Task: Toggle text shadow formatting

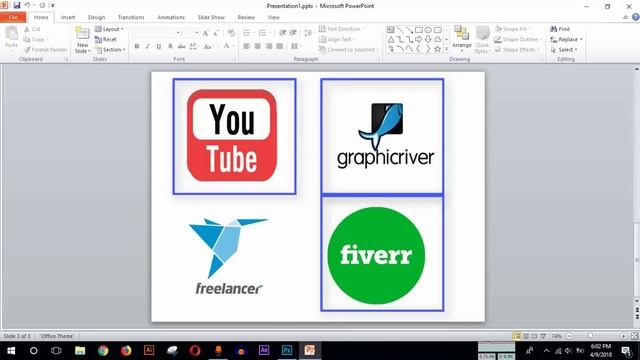Action: click(170, 46)
